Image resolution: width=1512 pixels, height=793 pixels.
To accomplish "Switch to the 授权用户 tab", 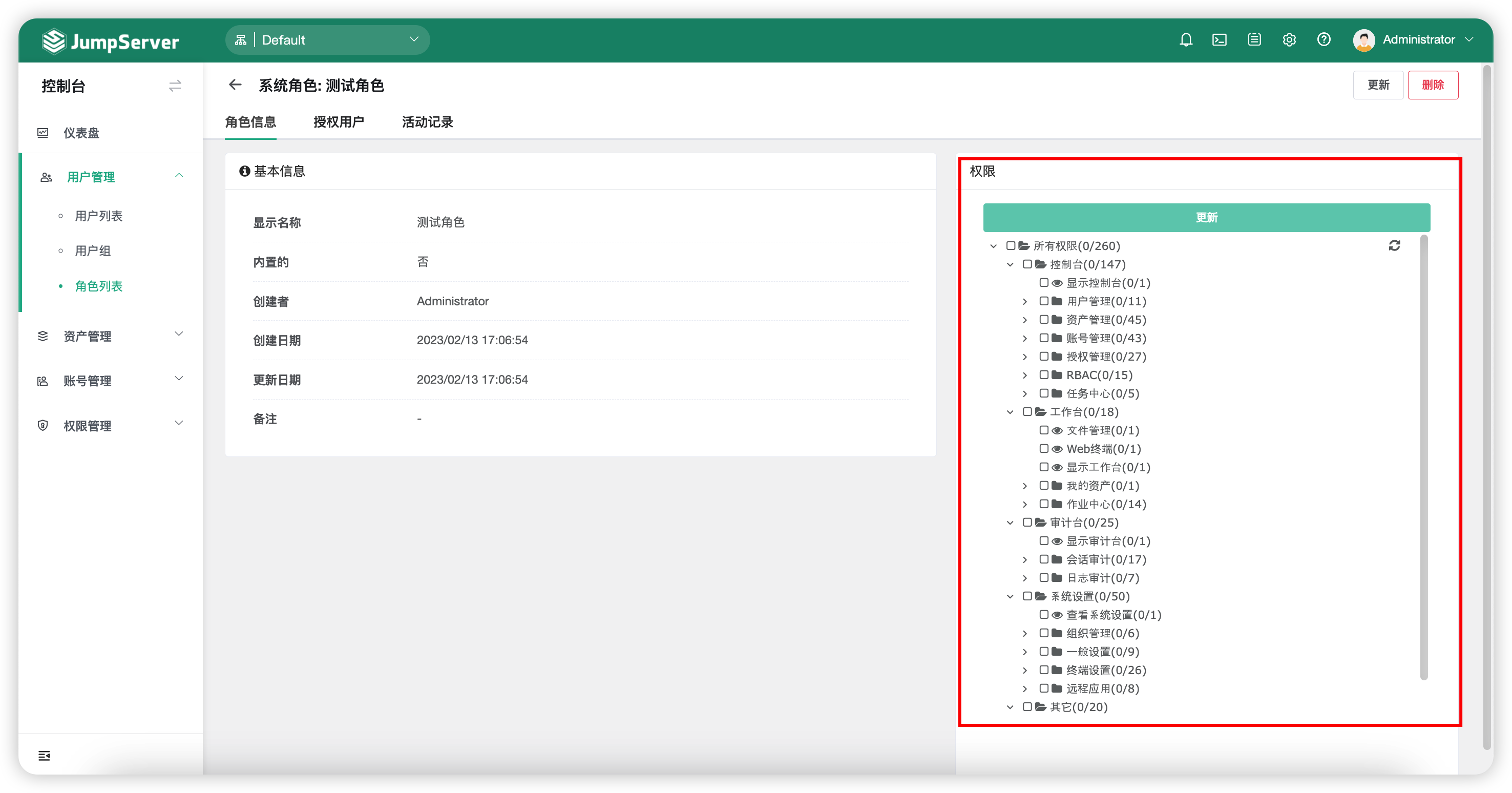I will point(339,122).
